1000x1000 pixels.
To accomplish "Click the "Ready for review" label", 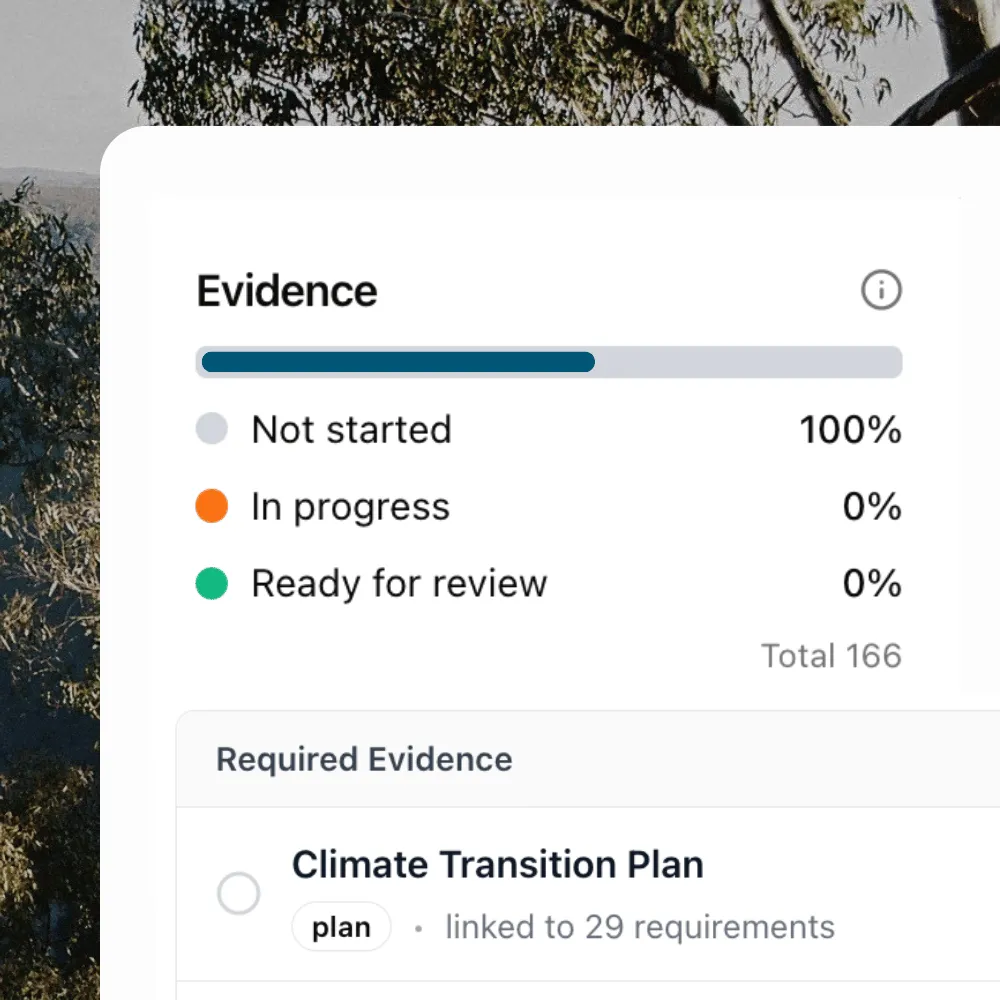I will pyautogui.click(x=399, y=584).
